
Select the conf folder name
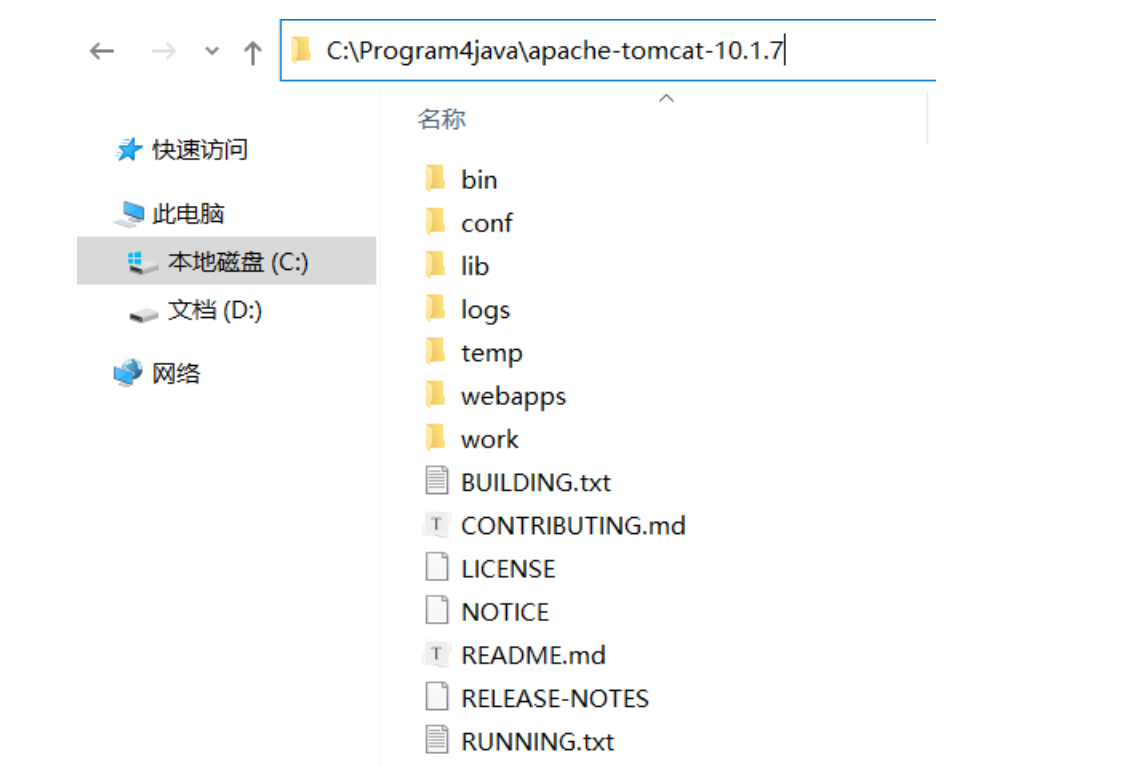[x=487, y=223]
